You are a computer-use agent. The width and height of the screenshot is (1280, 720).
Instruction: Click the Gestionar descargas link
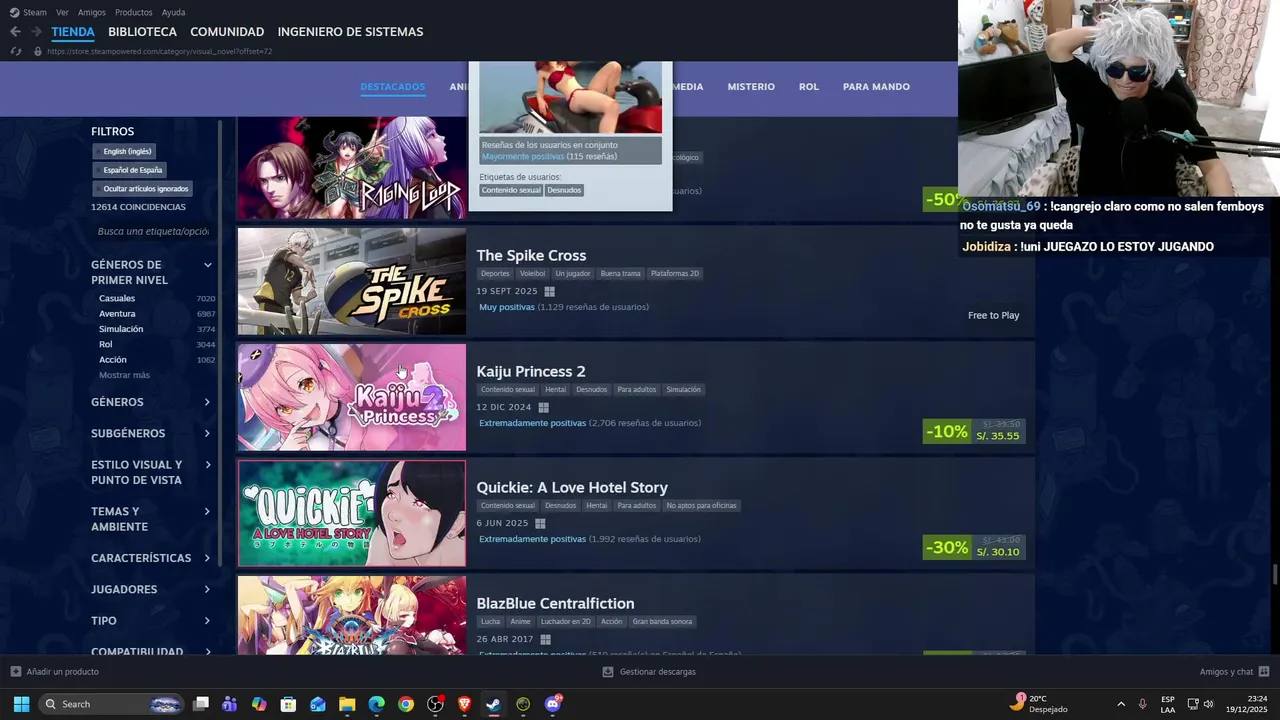point(657,672)
